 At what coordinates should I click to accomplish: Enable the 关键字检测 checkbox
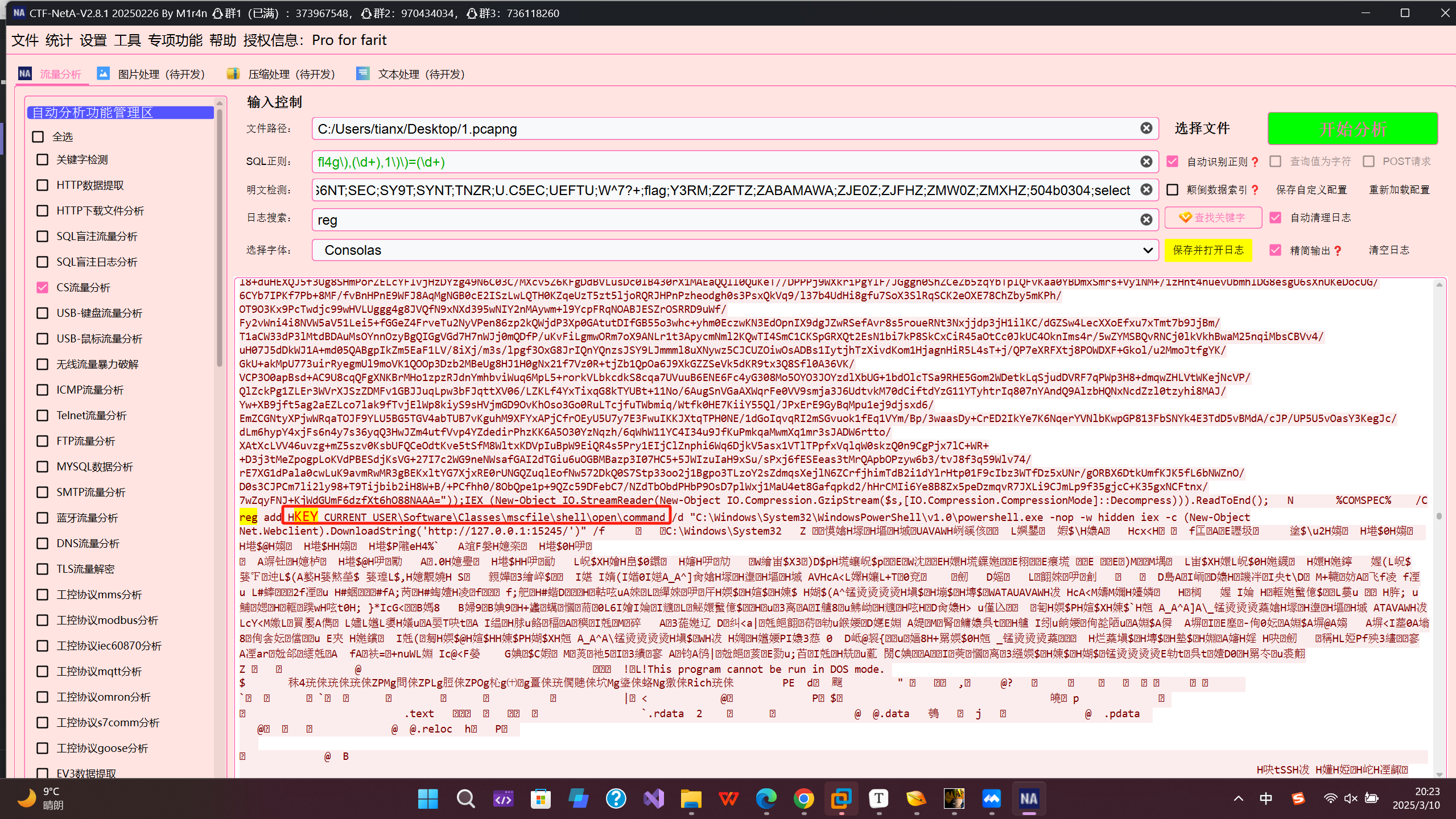coord(42,160)
